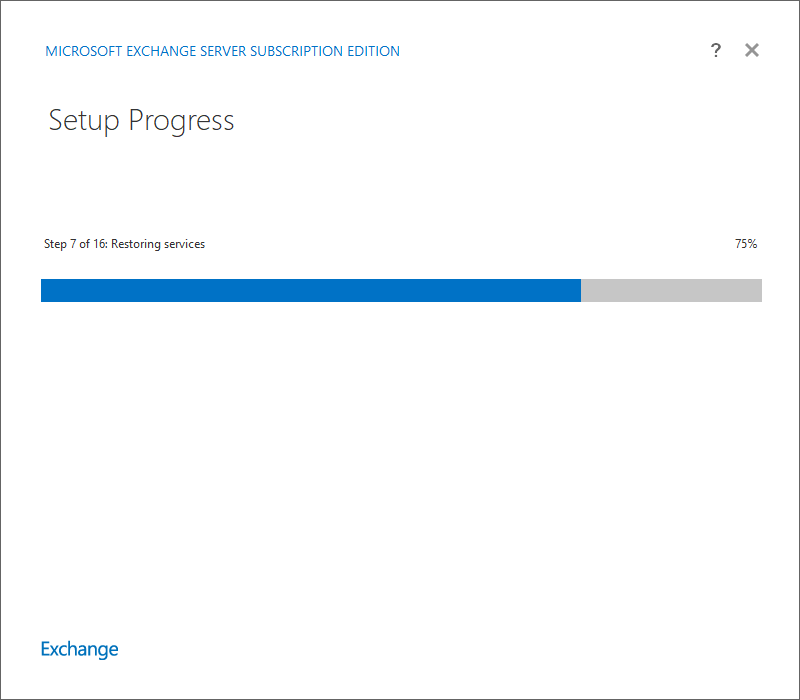
Task: Click the Microsoft Exchange Server Subscription Edition title
Action: 222,51
